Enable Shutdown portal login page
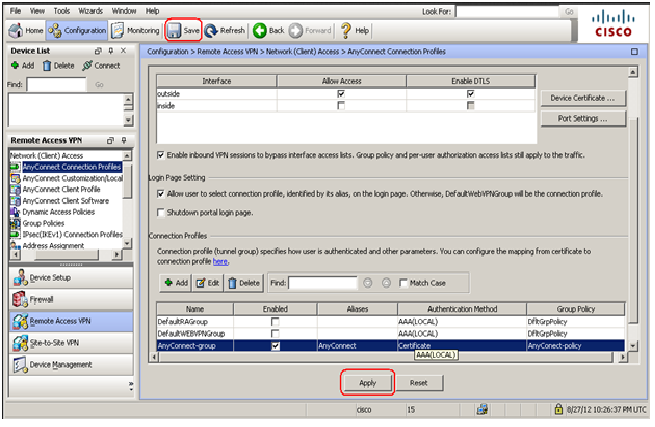The height and width of the screenshot is (427, 655). point(160,212)
